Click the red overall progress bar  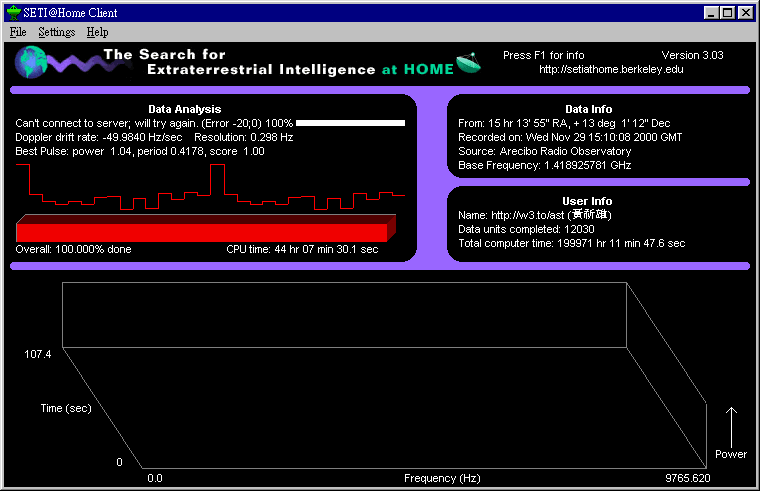click(x=206, y=228)
